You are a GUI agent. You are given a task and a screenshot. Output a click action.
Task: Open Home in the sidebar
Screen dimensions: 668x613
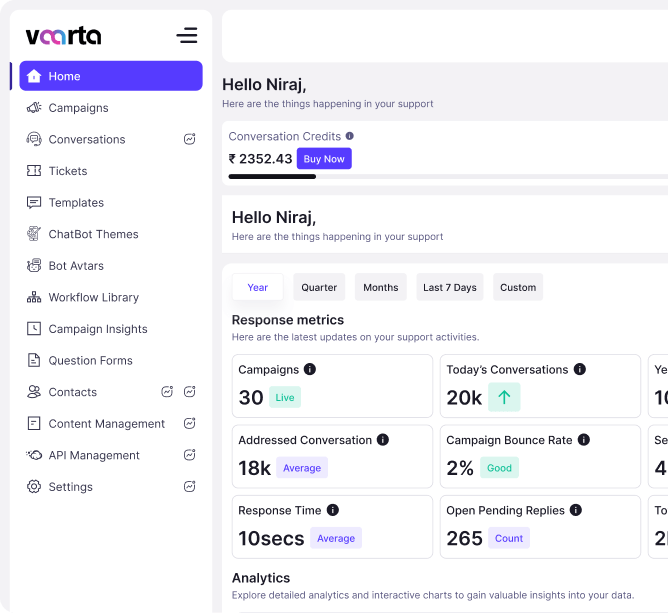[111, 76]
